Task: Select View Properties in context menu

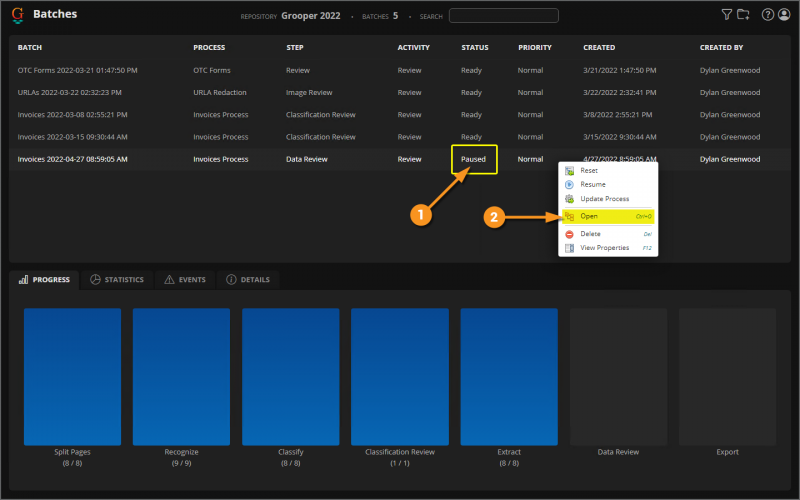Action: click(x=604, y=248)
